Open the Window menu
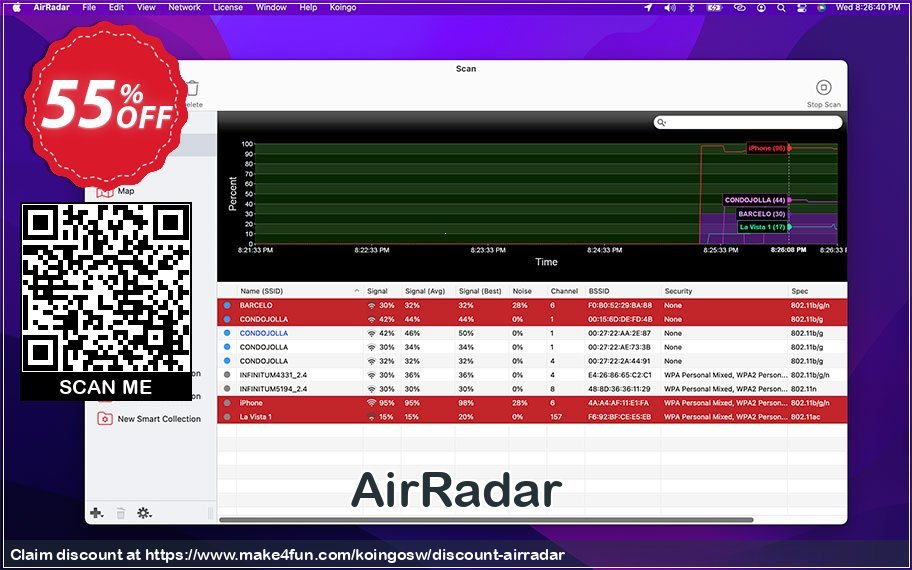 [x=271, y=8]
